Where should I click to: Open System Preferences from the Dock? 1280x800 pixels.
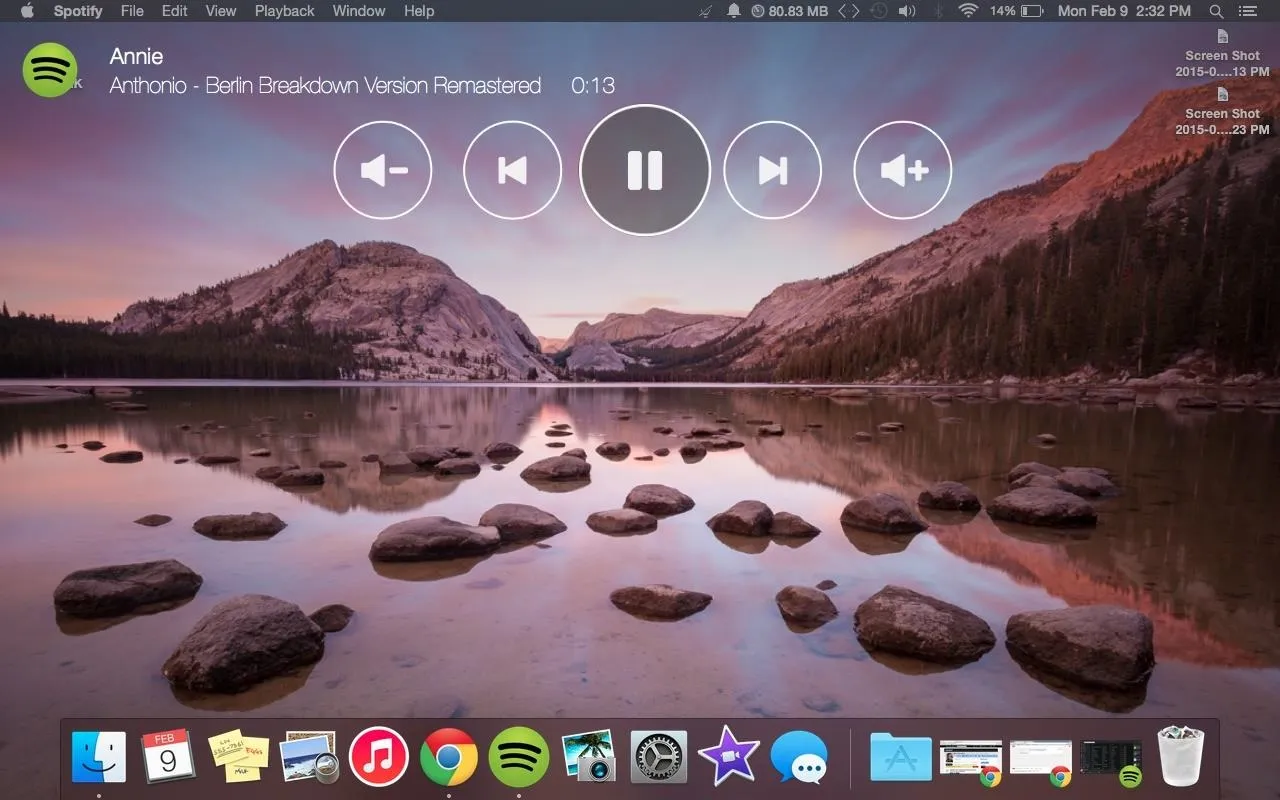click(x=658, y=757)
